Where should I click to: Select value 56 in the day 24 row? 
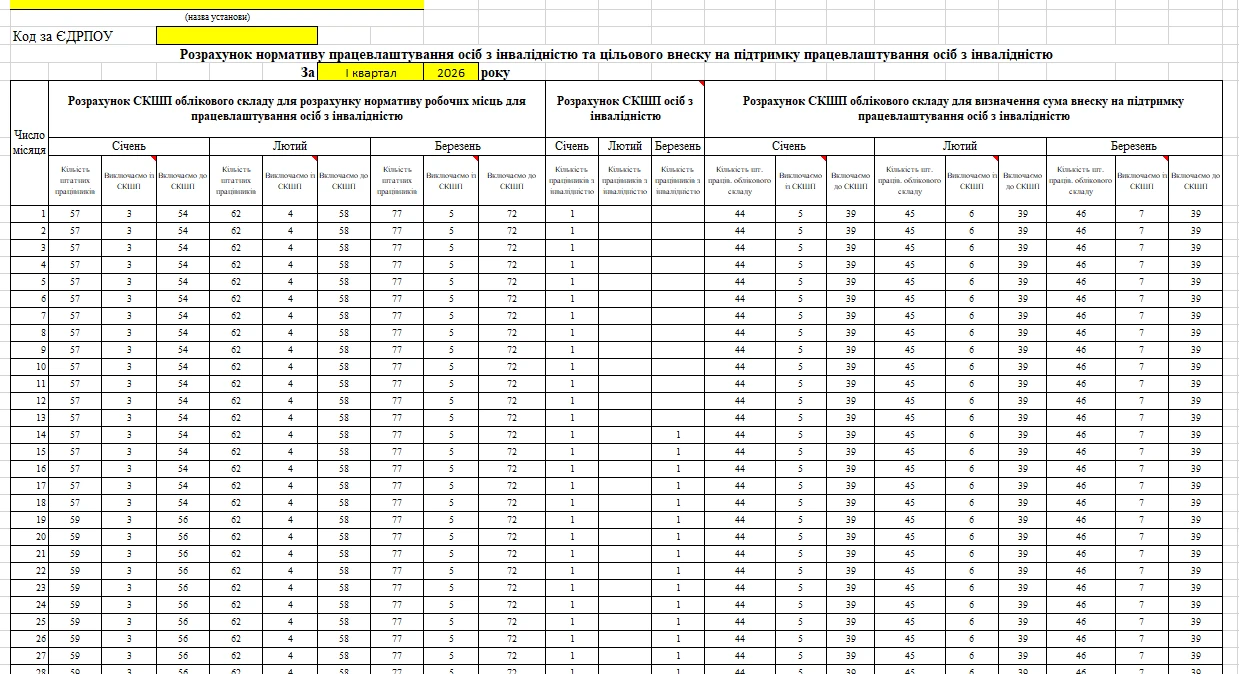pos(183,605)
